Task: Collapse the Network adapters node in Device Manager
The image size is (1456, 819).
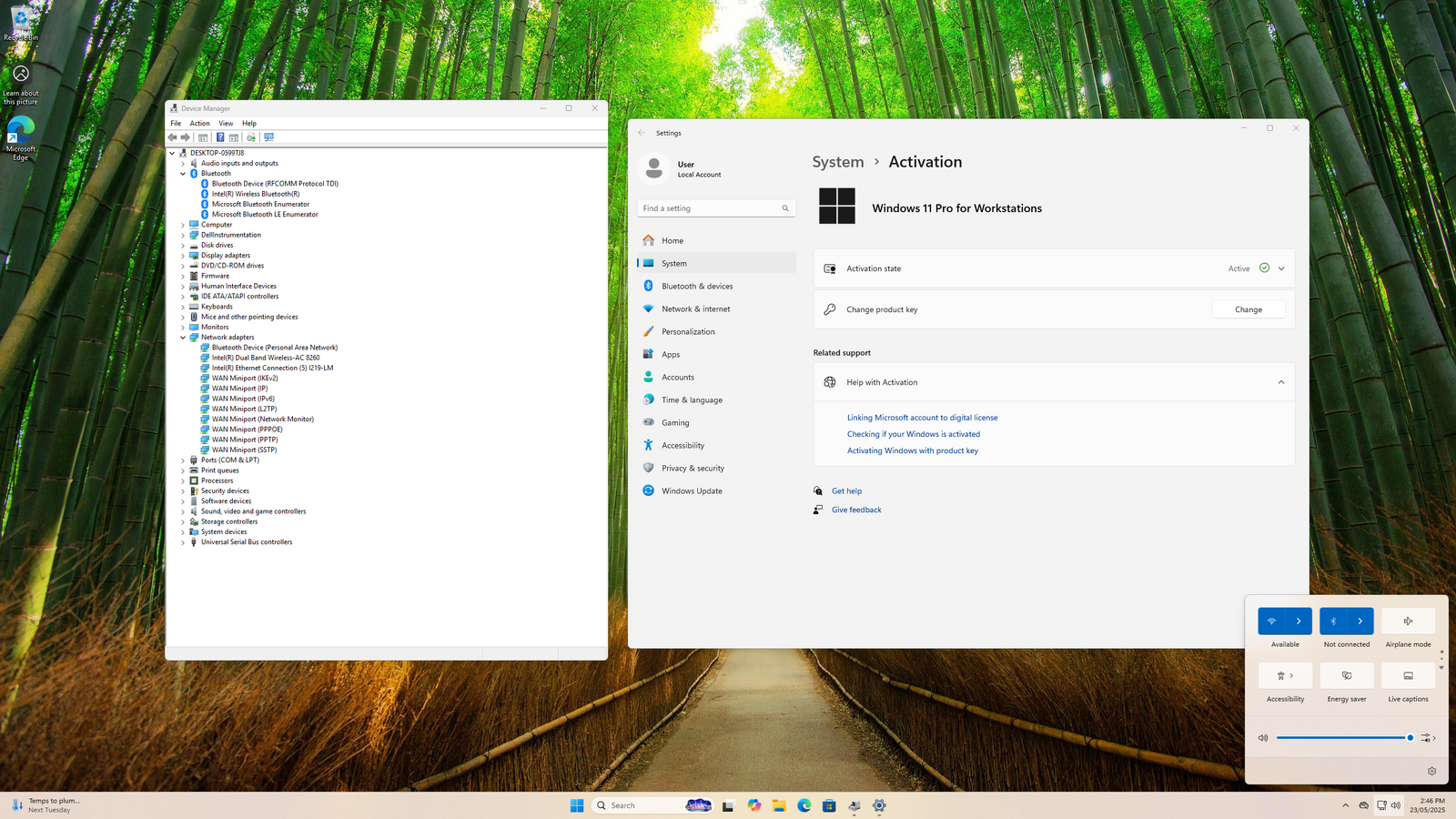Action: tap(183, 338)
